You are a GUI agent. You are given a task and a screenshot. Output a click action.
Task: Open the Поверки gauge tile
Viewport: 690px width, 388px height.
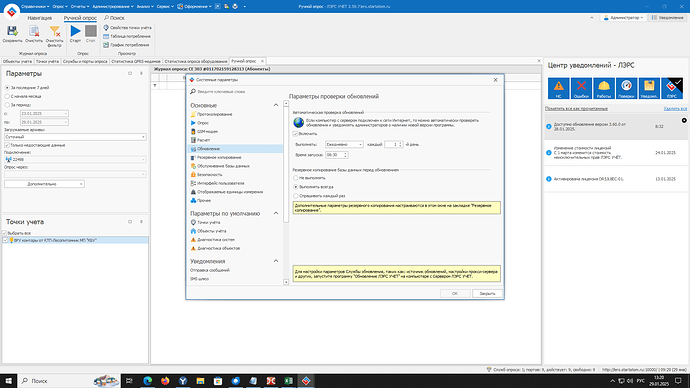pyautogui.click(x=626, y=88)
